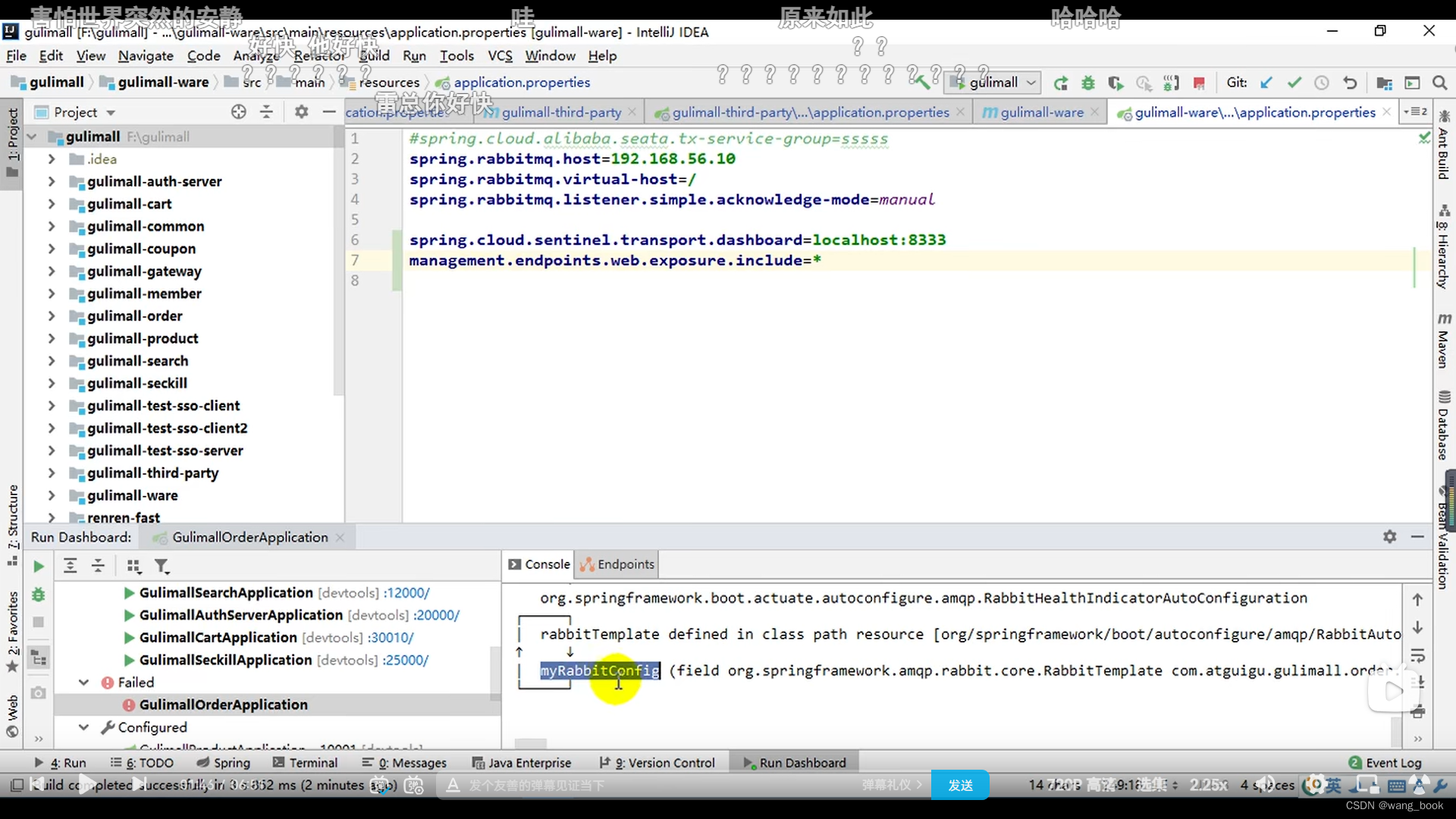
Task: Open run configuration dropdown gulimall
Action: point(993,83)
